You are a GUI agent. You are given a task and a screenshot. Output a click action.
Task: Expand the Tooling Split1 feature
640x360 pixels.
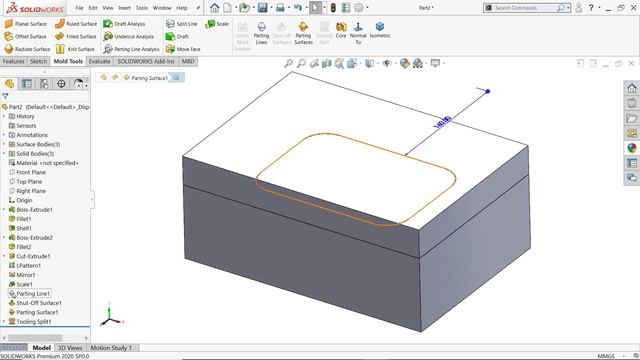(x=4, y=322)
